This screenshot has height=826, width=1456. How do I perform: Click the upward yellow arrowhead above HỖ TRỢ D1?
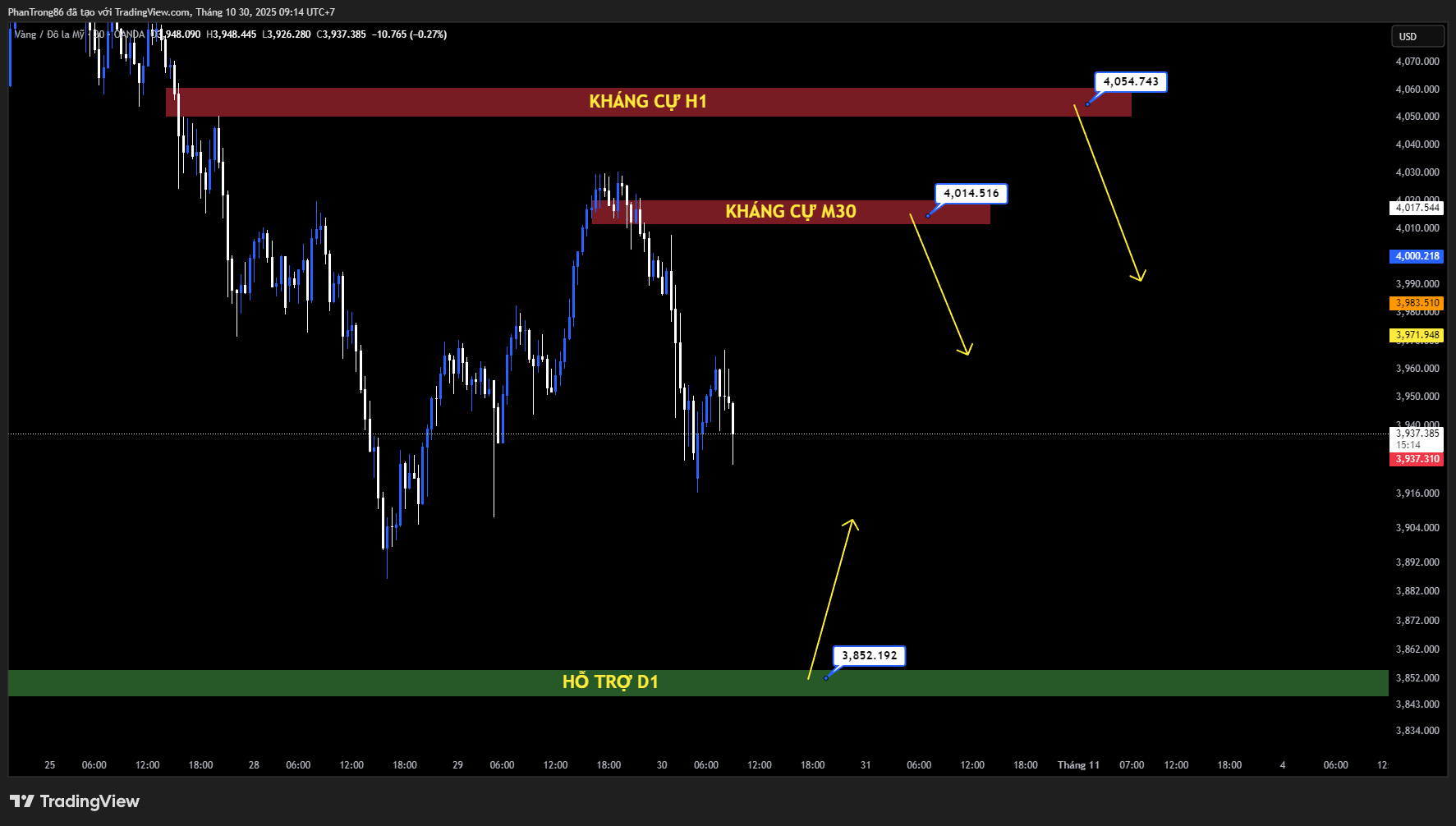[852, 523]
